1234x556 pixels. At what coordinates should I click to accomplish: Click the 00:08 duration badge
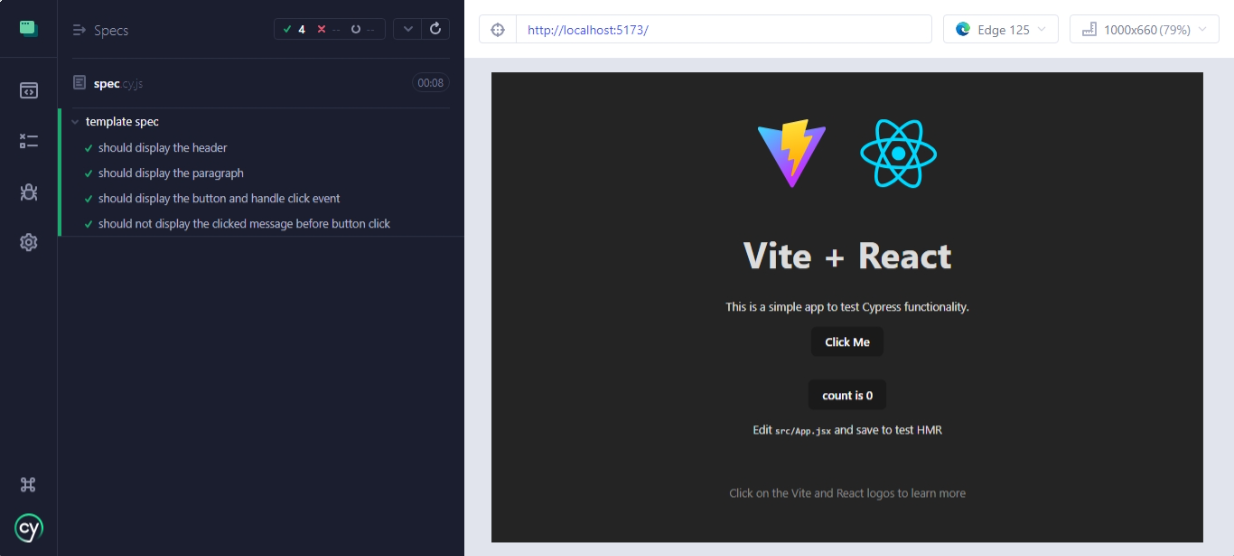coord(430,83)
